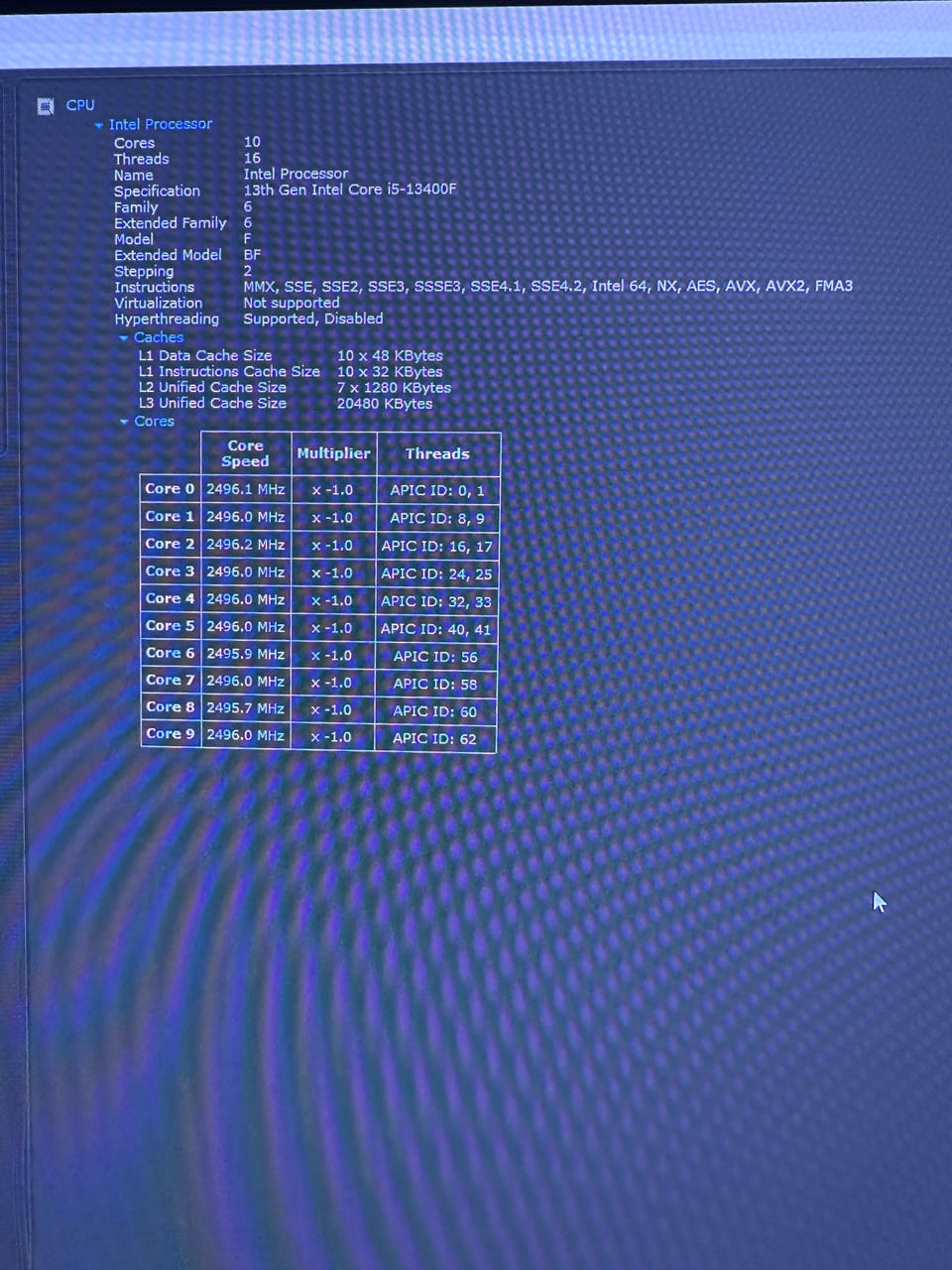Click the Specification 13th Gen Intel Core i5-13400F
Viewport: 952px width, 1270px height.
point(350,190)
